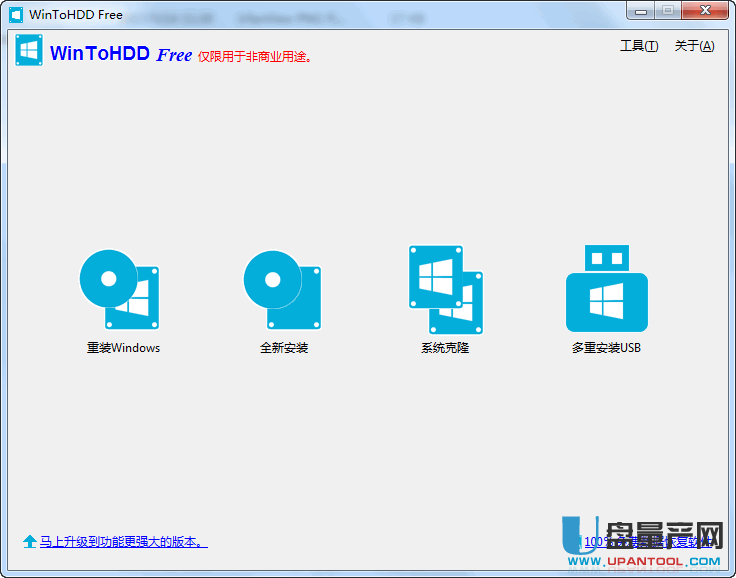Image resolution: width=736 pixels, height=578 pixels.
Task: Click the 全新安装 disc and drive icon
Action: click(282, 289)
